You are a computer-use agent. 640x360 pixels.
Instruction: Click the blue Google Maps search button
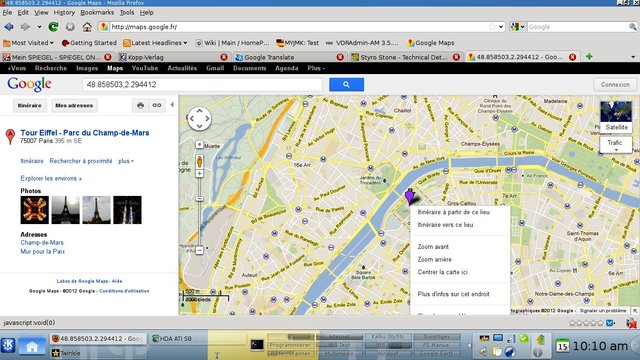[x=346, y=84]
